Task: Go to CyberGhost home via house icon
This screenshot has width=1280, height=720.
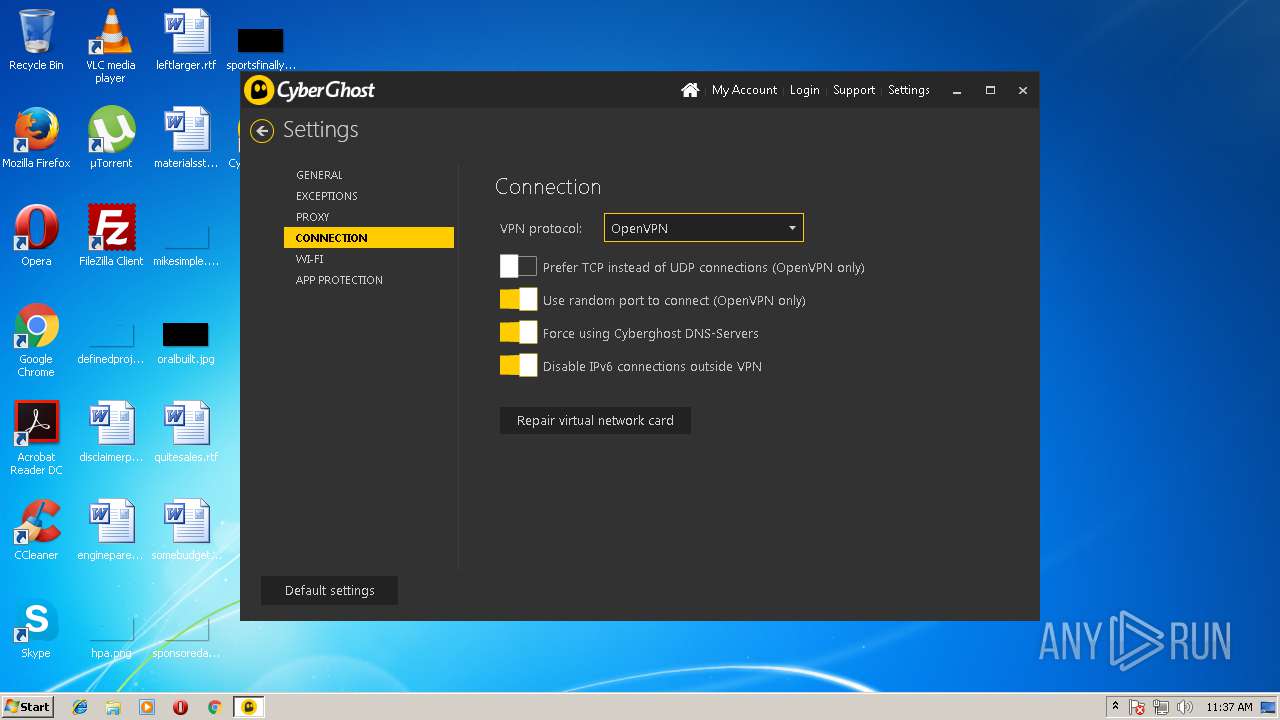Action: tap(690, 90)
